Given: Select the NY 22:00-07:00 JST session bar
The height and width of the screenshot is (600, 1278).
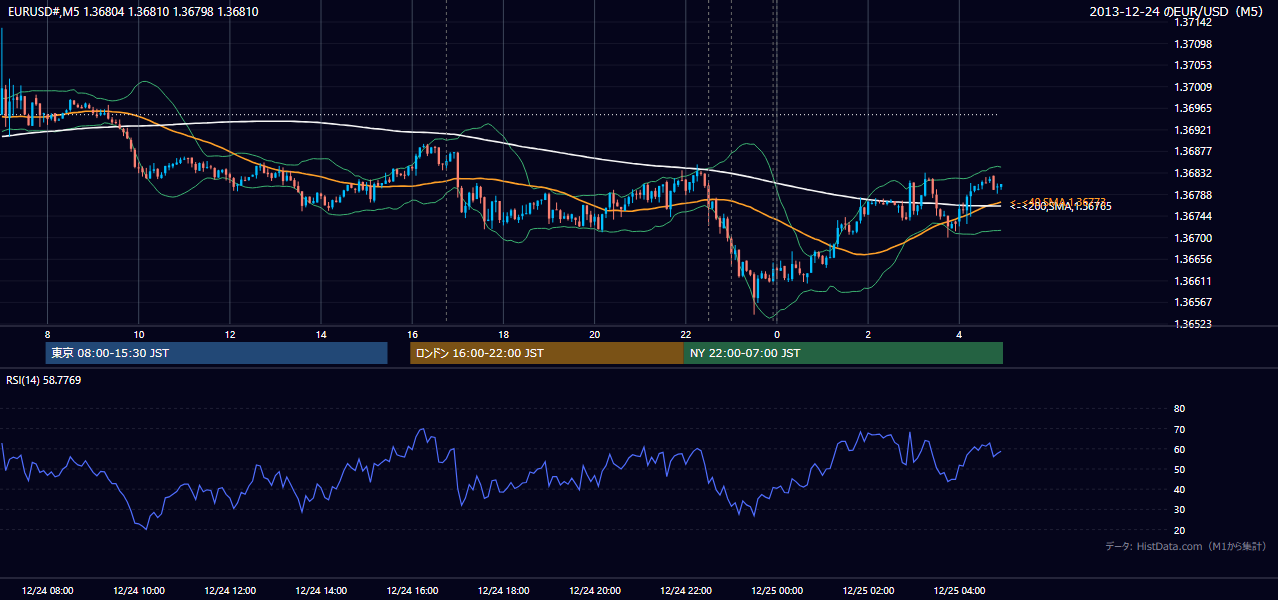Looking at the screenshot, I should click(x=843, y=353).
